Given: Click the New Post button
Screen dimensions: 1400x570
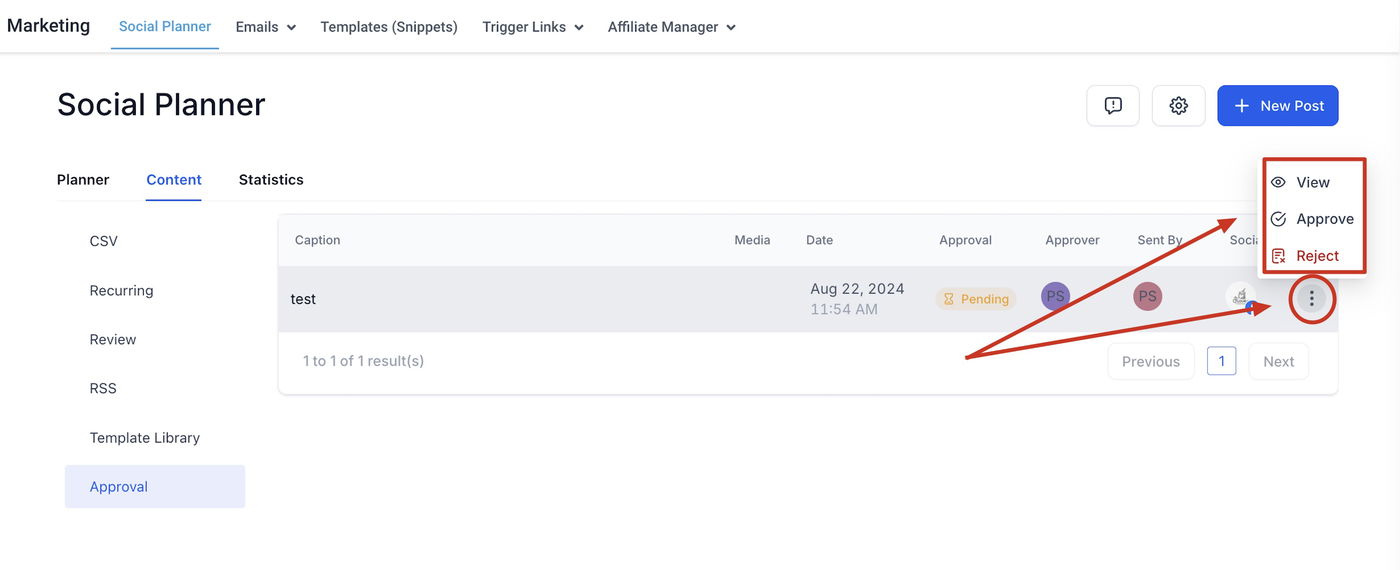Looking at the screenshot, I should click(x=1277, y=106).
